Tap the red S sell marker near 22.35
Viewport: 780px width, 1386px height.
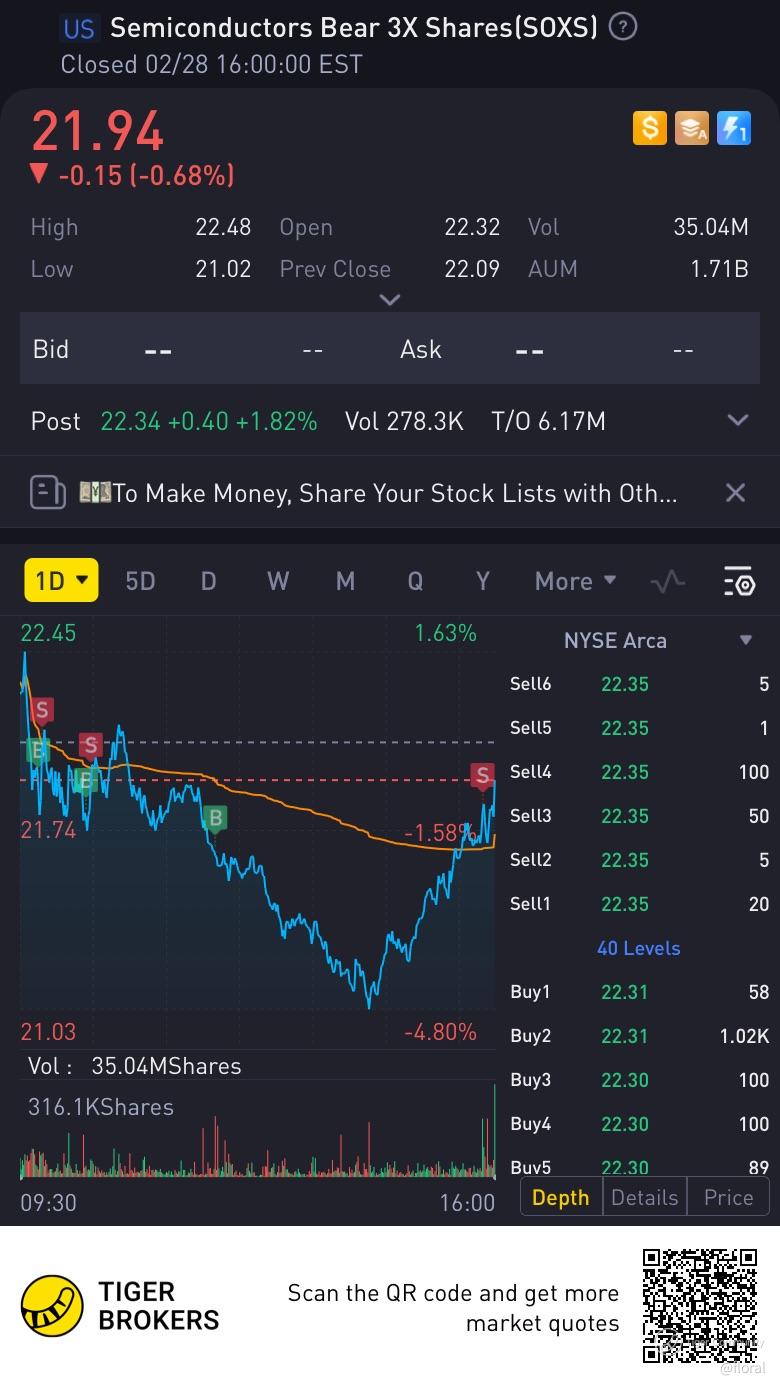(483, 774)
